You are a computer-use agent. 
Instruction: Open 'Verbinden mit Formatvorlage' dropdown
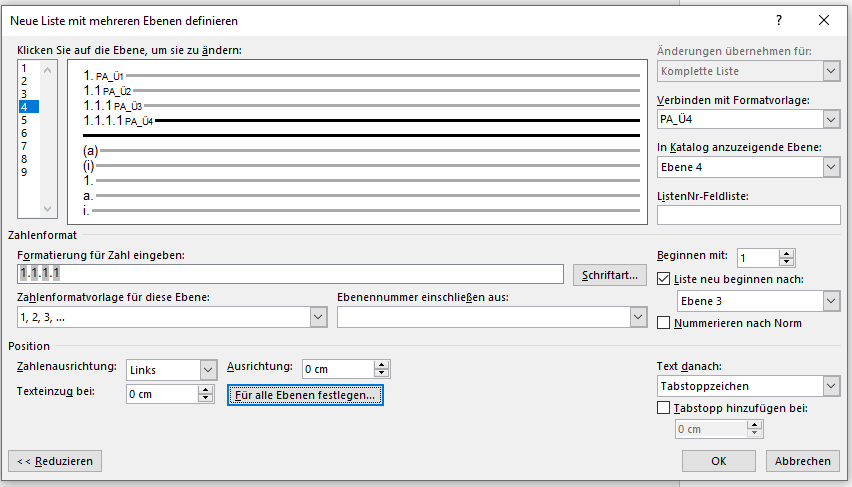(x=830, y=120)
